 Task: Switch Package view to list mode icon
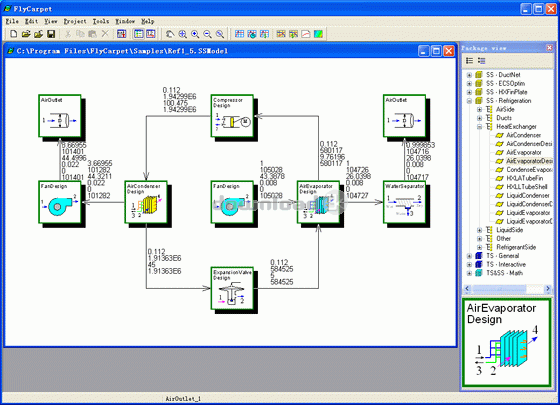470,61
